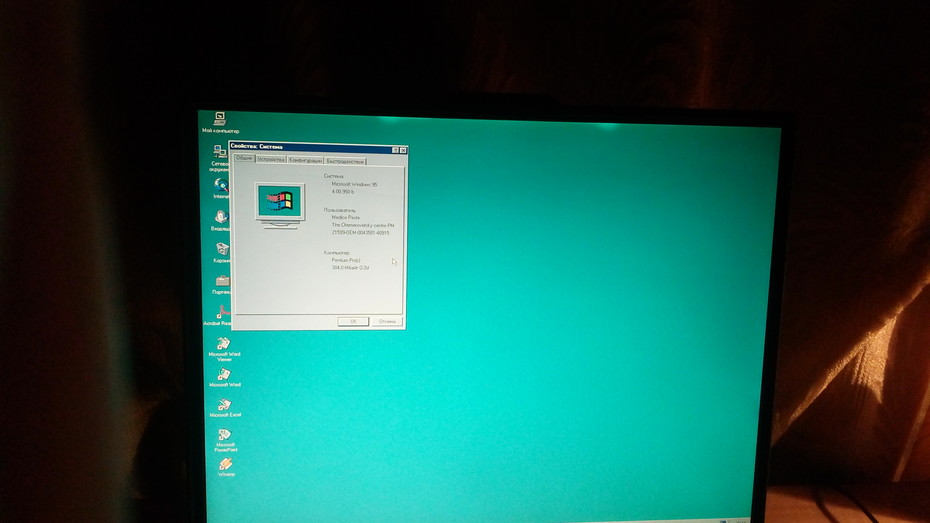This screenshot has width=930, height=523.
Task: Click the Отмена cancel button
Action: [387, 321]
